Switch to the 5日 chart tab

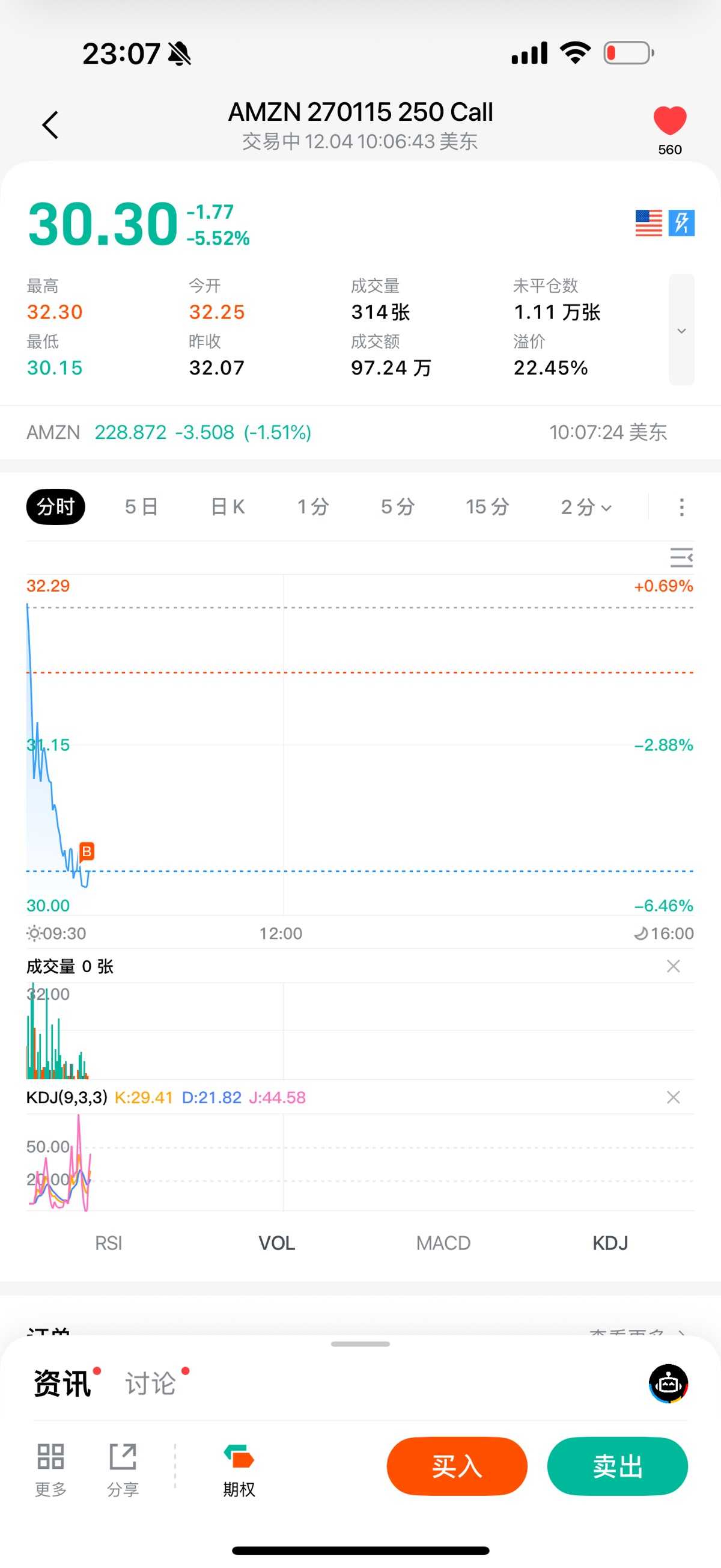(141, 507)
